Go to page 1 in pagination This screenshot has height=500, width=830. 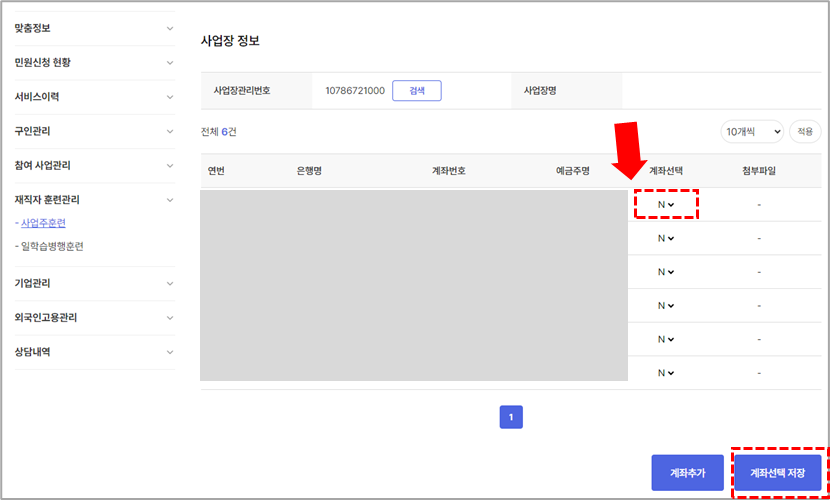pos(511,417)
